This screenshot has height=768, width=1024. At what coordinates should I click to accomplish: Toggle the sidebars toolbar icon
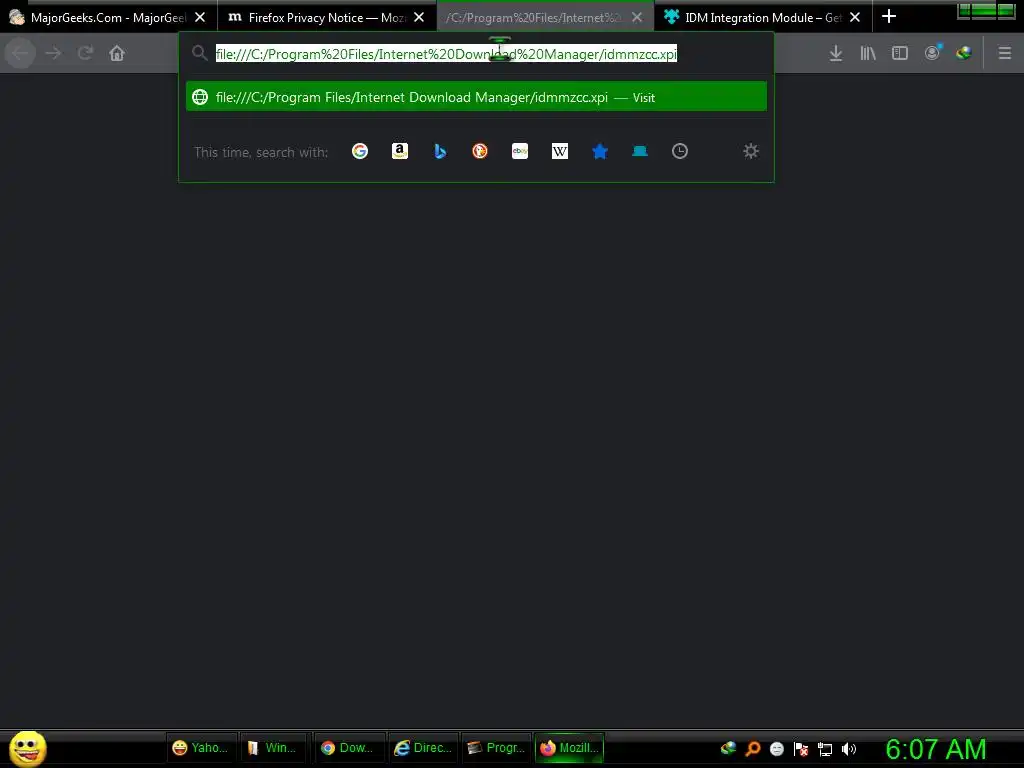[900, 54]
